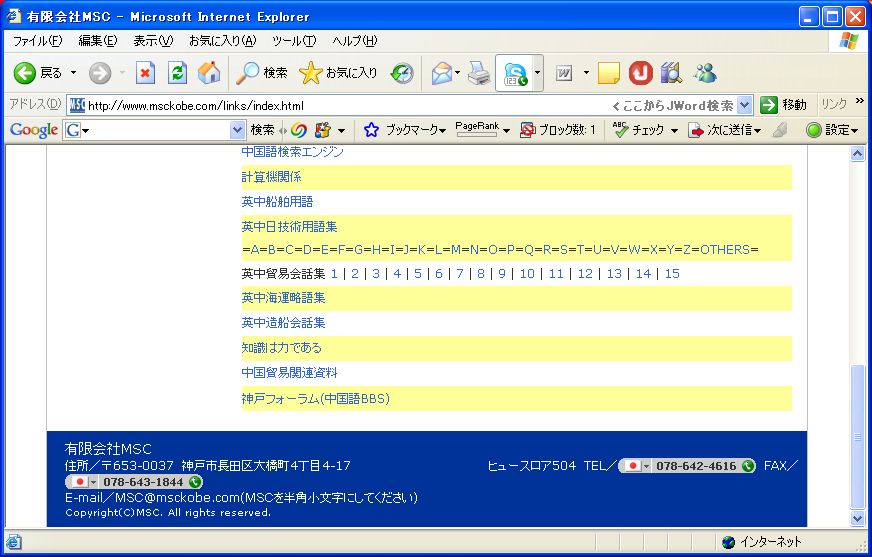The image size is (872, 557).
Task: Click the Print printer icon
Action: click(479, 73)
